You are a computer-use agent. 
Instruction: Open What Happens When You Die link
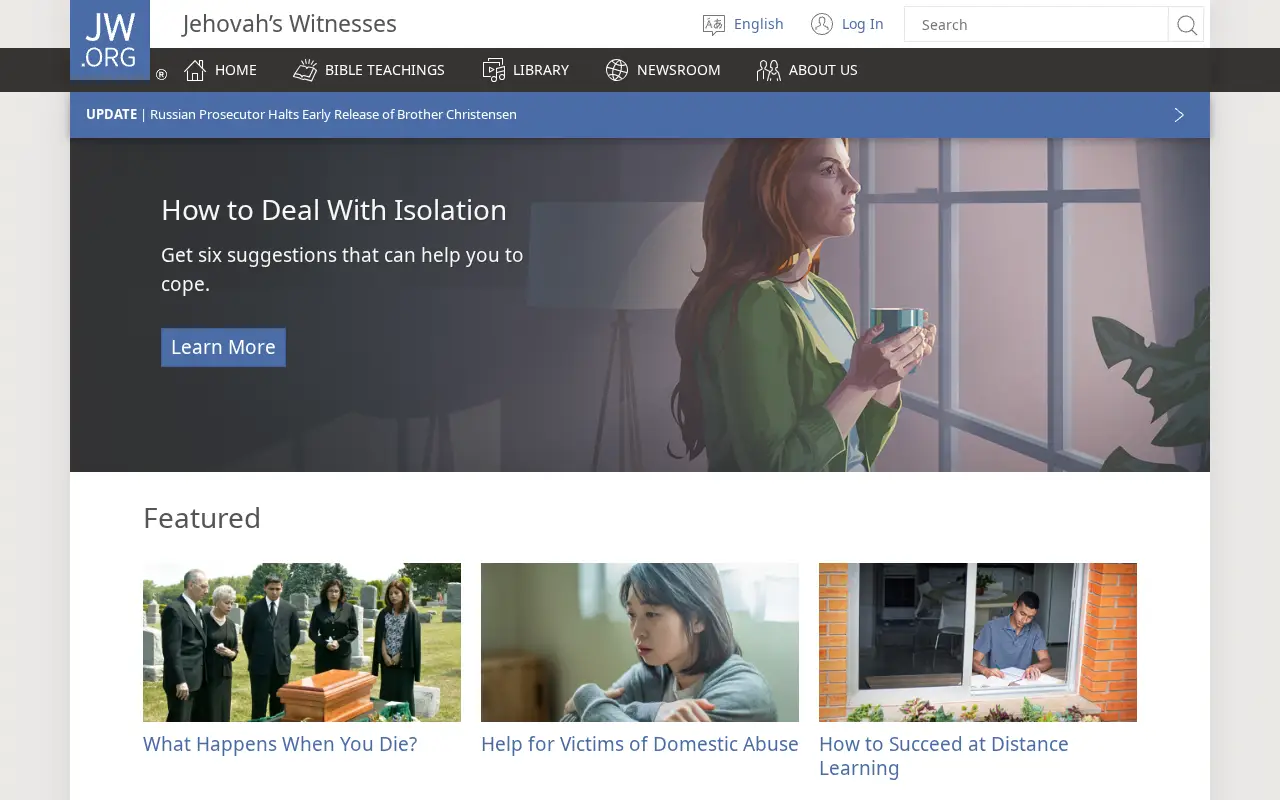pyautogui.click(x=280, y=744)
